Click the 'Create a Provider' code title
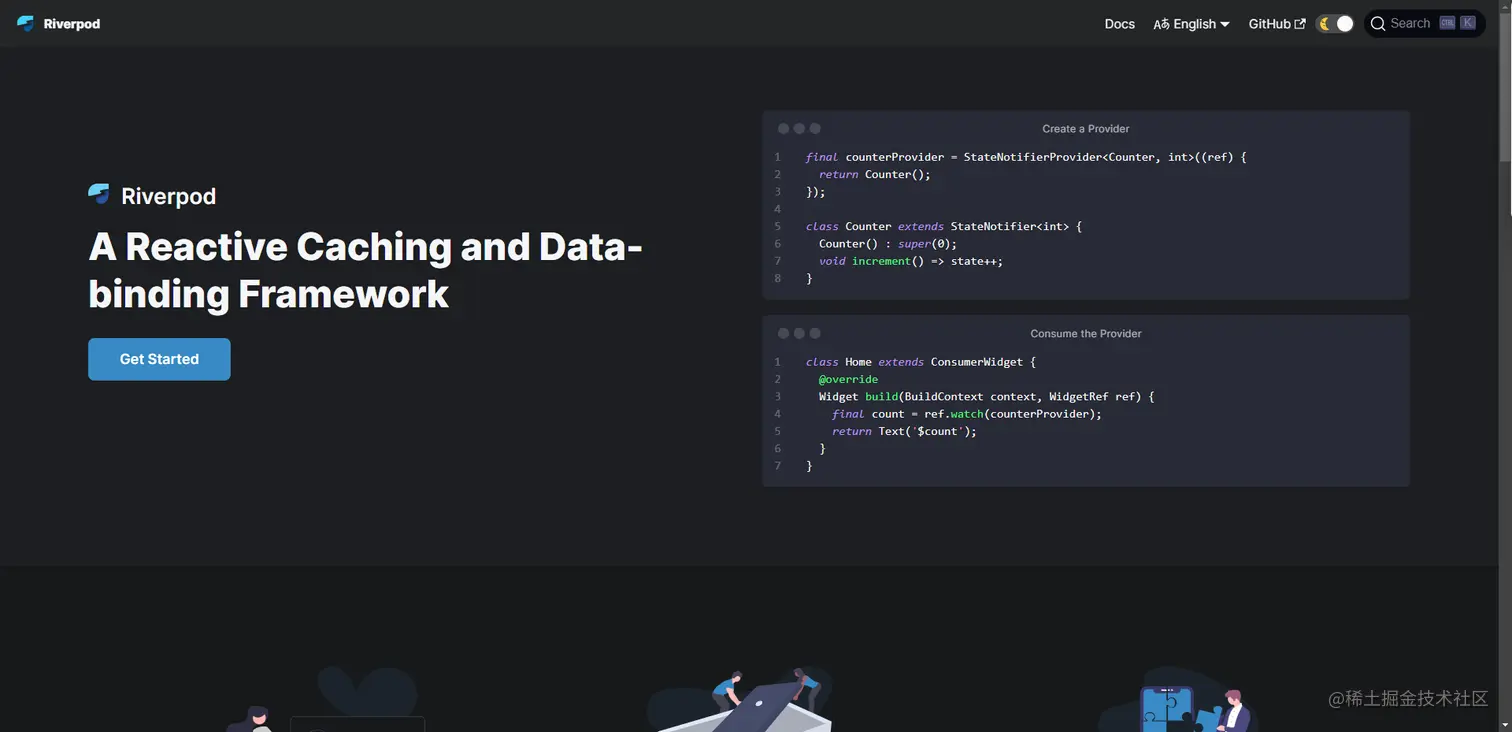Screen dimensions: 1512x732 (1086, 129)
